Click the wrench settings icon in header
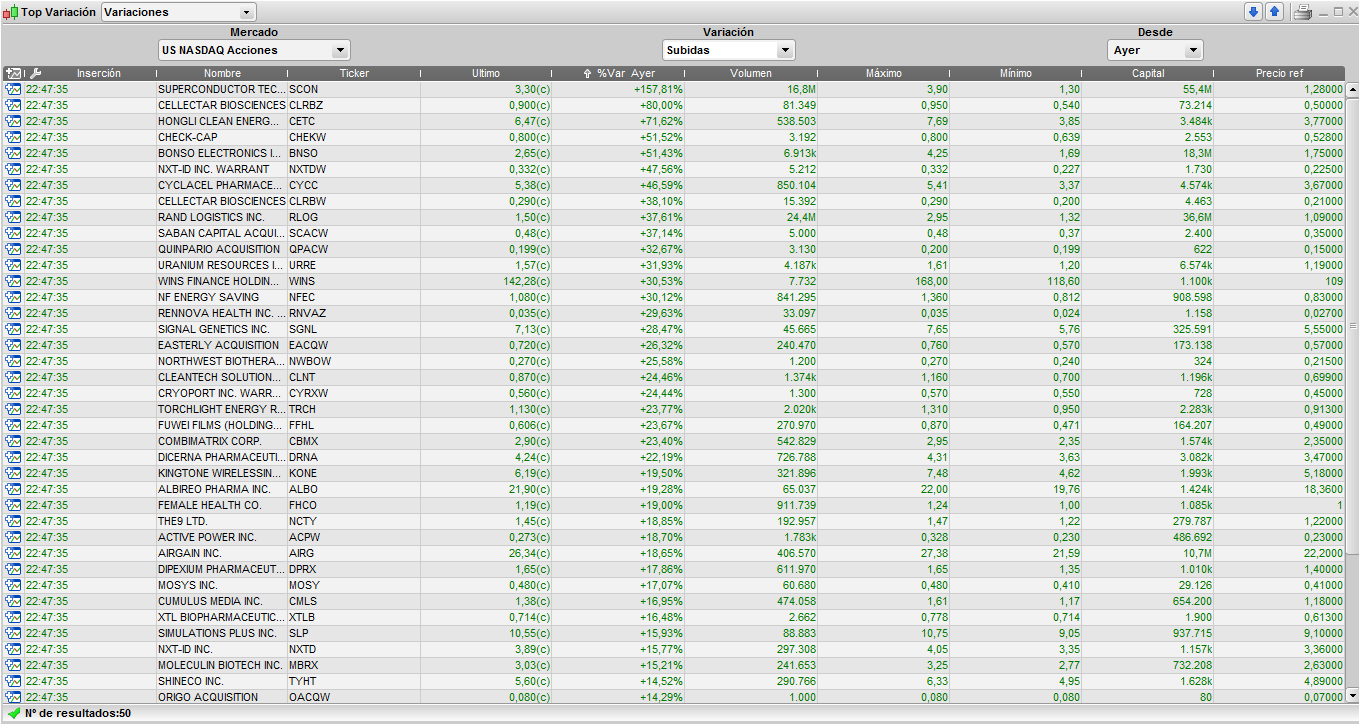 (36, 73)
